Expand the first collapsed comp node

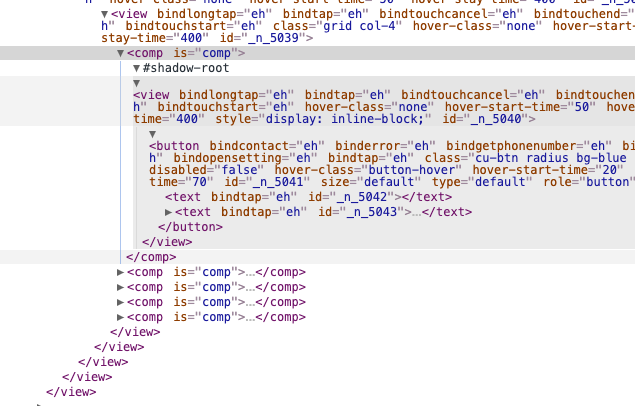pyautogui.click(x=120, y=272)
